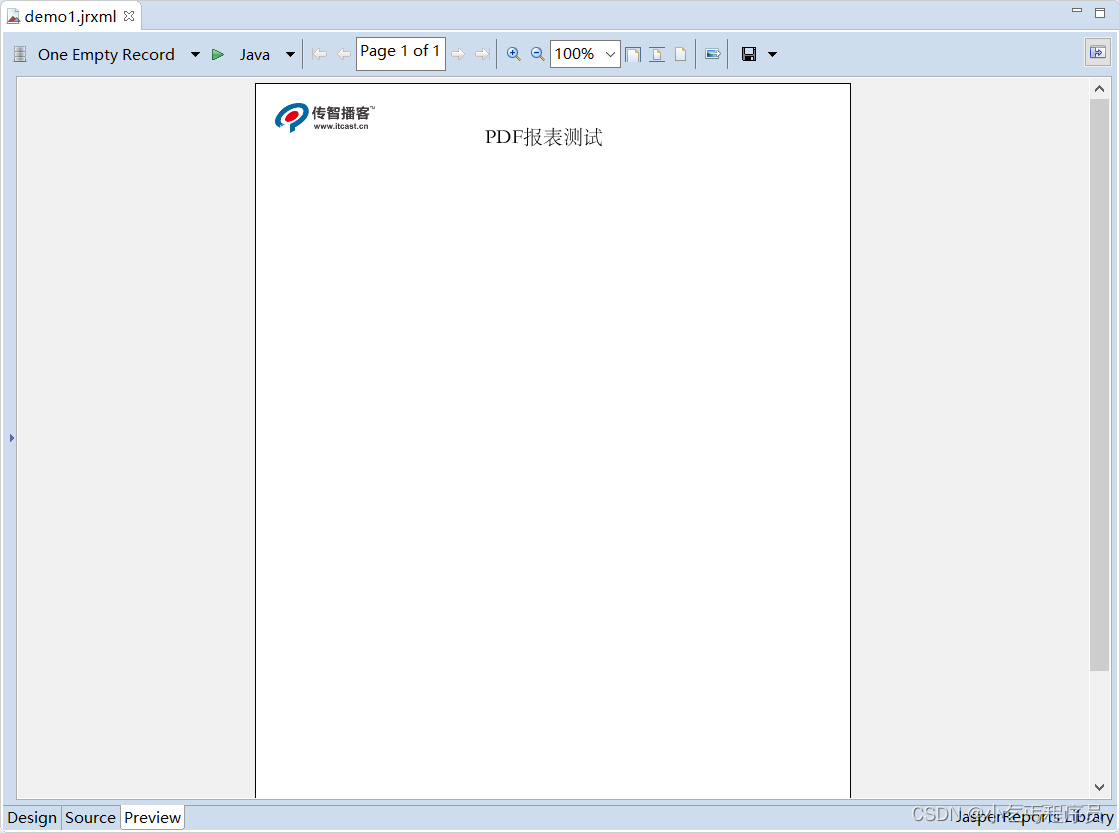
Task: Open the Java preview format dropdown arrow
Action: (x=290, y=54)
